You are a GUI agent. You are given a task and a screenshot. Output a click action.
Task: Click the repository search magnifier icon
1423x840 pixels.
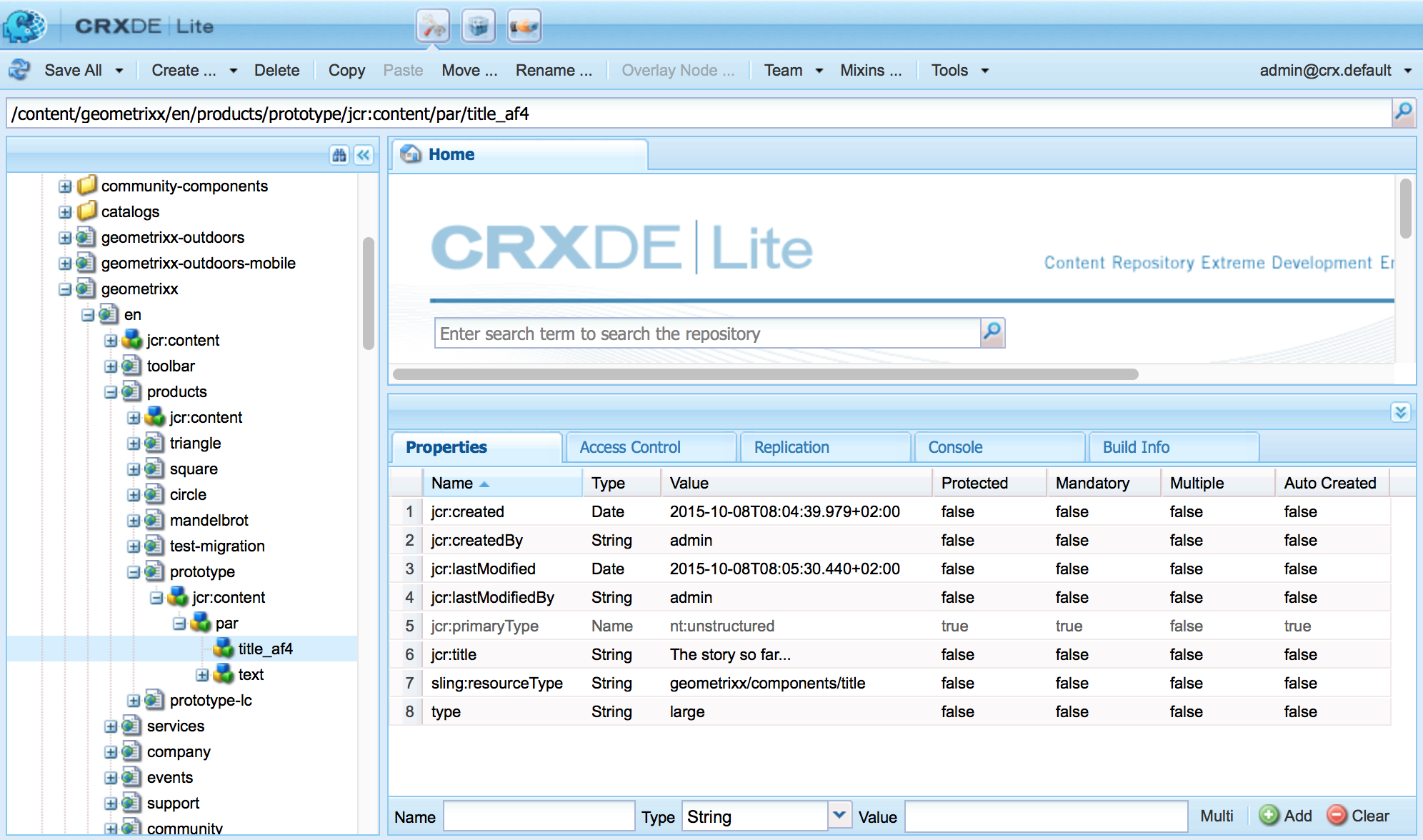point(992,333)
